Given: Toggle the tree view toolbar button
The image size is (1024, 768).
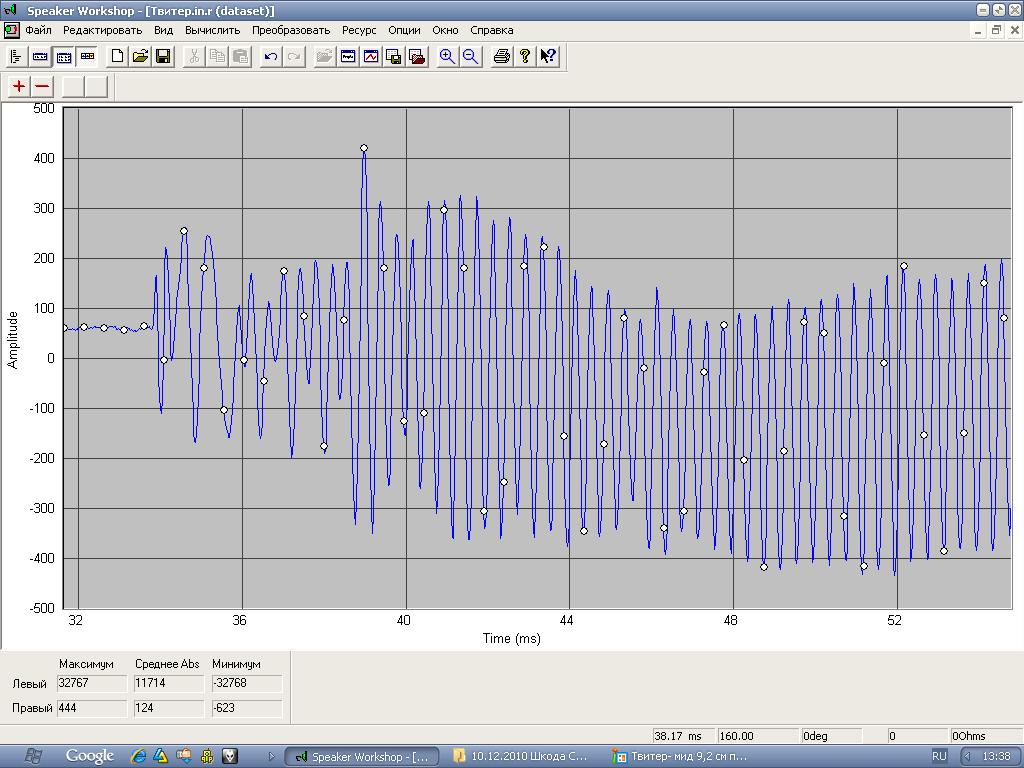Looking at the screenshot, I should [x=16, y=57].
